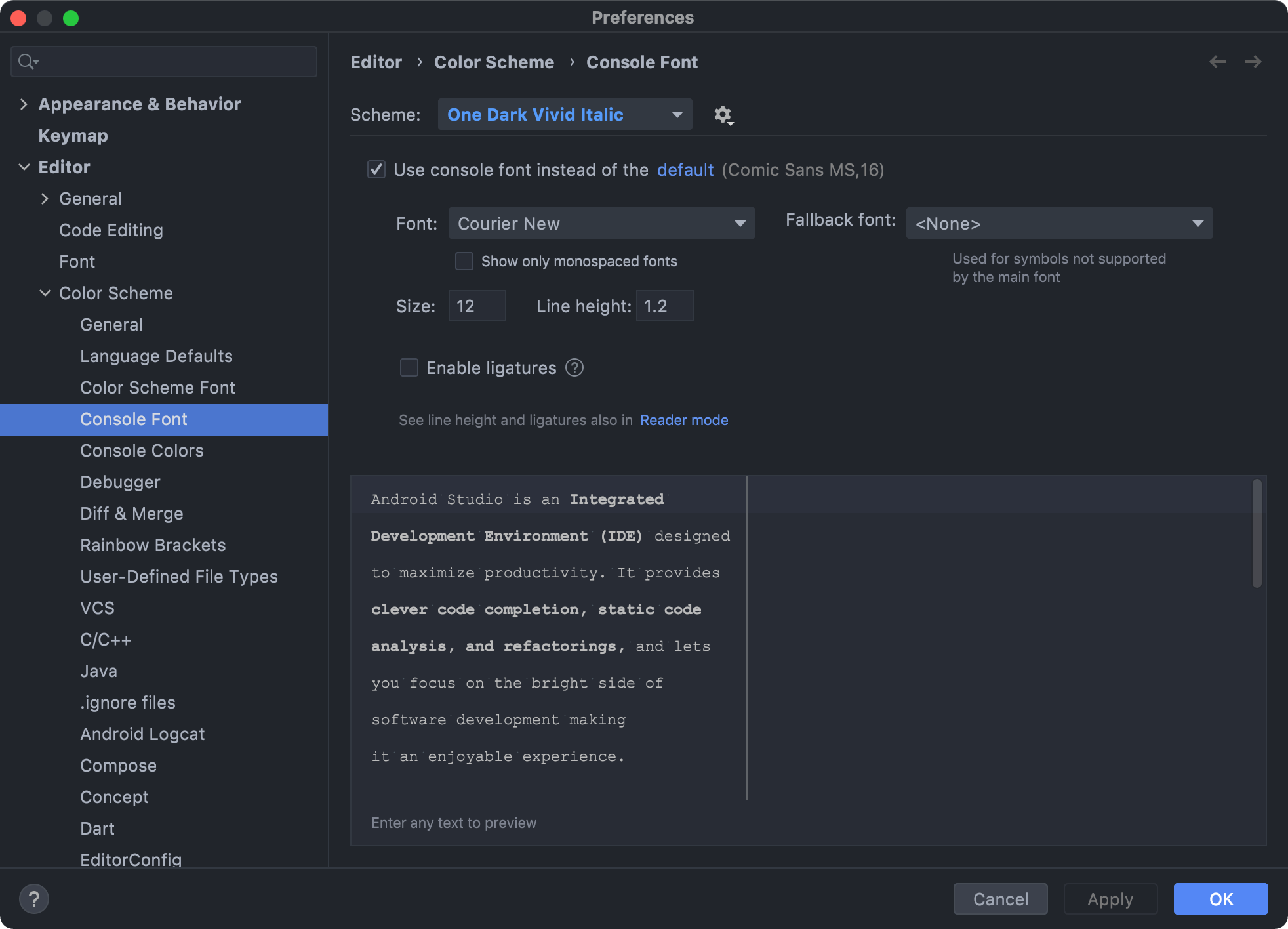This screenshot has width=1288, height=929.
Task: Open Rainbow Brackets settings page
Action: pyautogui.click(x=152, y=545)
